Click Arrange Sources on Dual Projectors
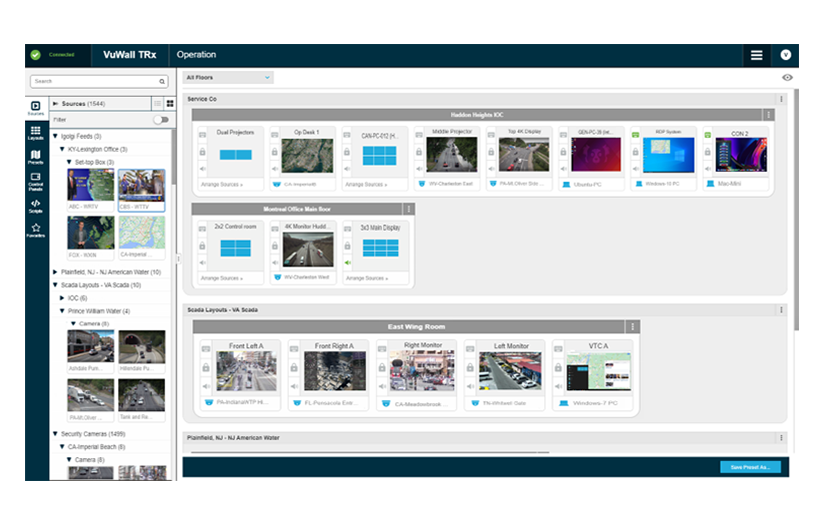Screen dimensions: 825x525 [221, 184]
